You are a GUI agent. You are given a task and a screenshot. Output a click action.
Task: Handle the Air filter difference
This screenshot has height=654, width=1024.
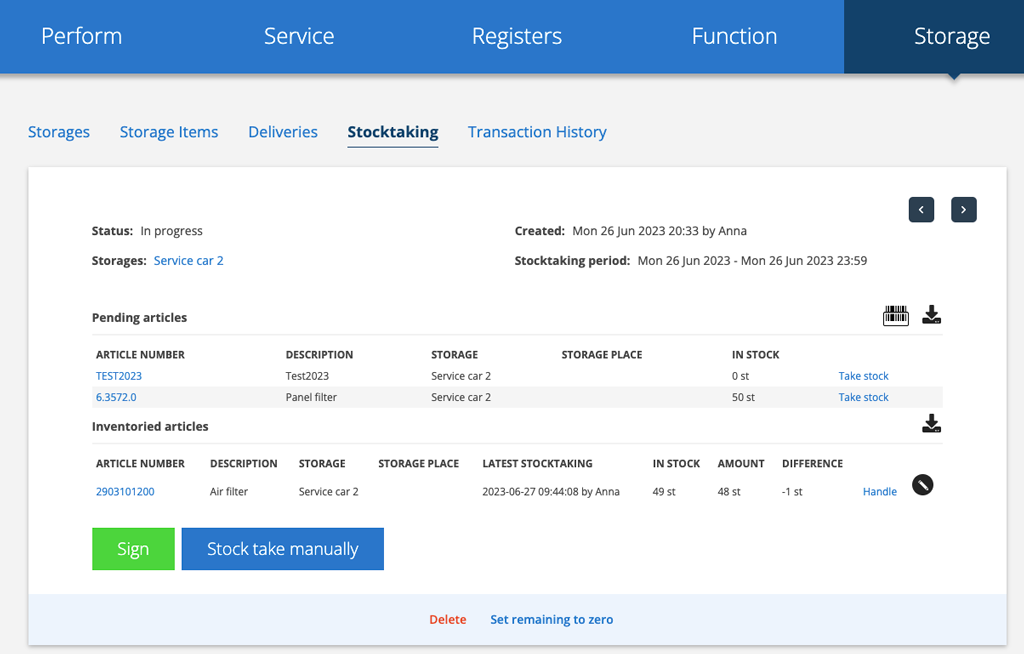pyautogui.click(x=880, y=491)
